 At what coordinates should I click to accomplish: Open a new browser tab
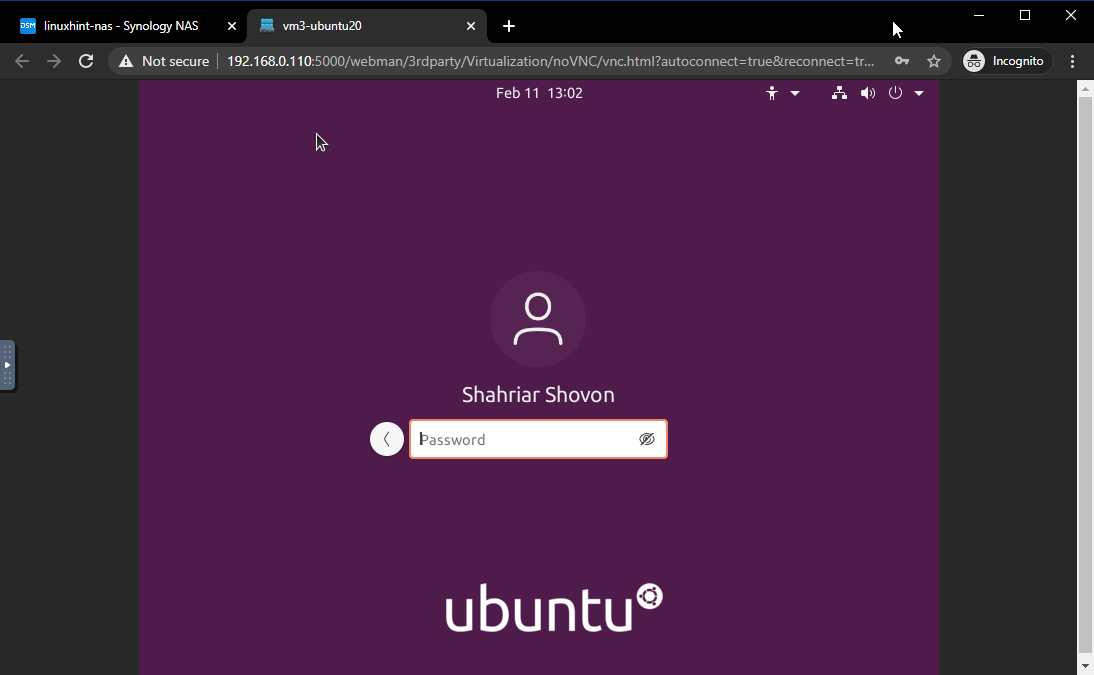tap(509, 26)
